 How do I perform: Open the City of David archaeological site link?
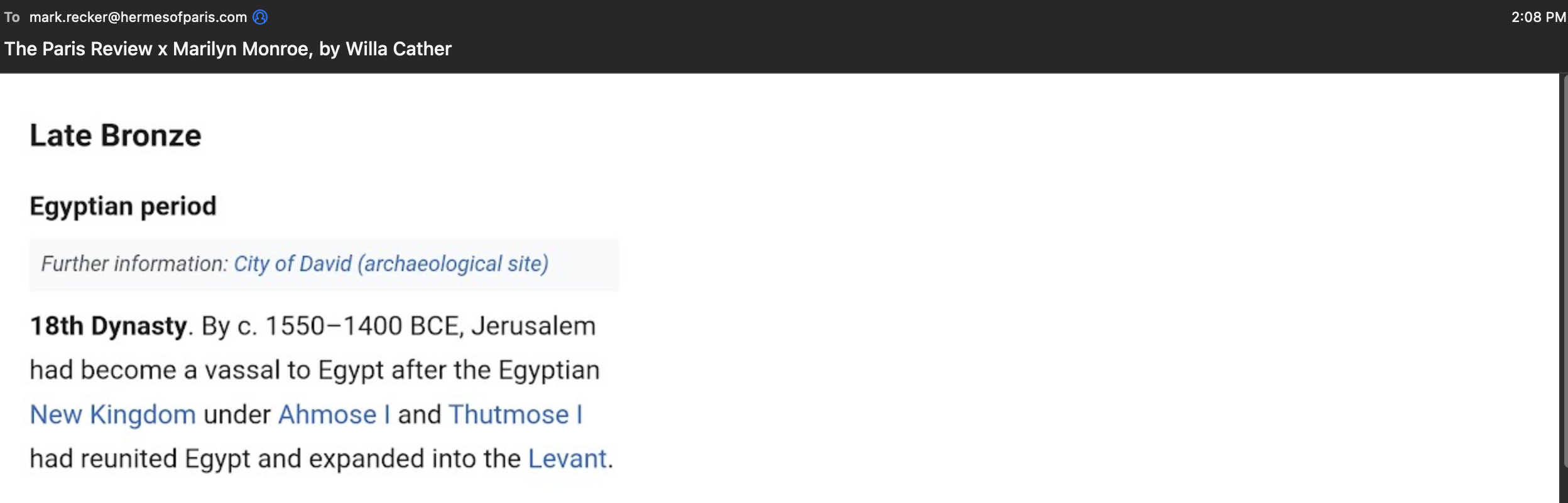point(391,263)
